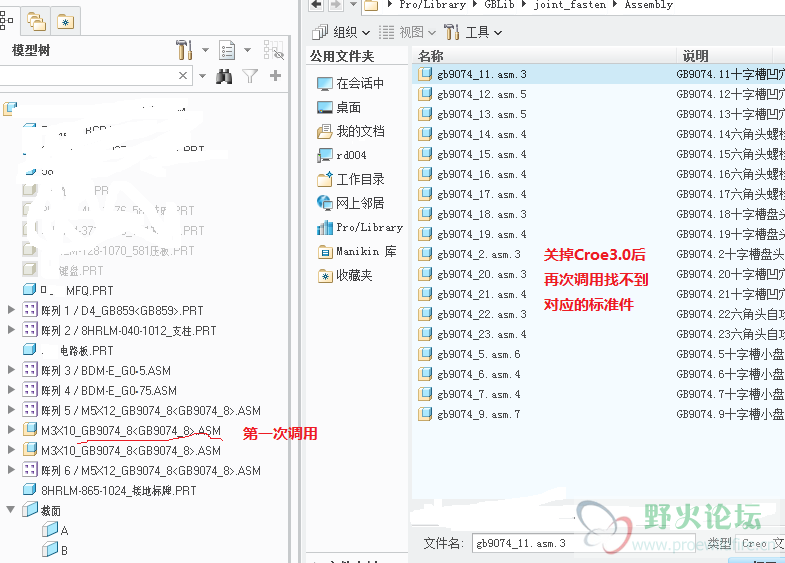Image resolution: width=785 pixels, height=563 pixels.
Task: Open dropdown beside model tree settings tool
Action: pos(205,50)
